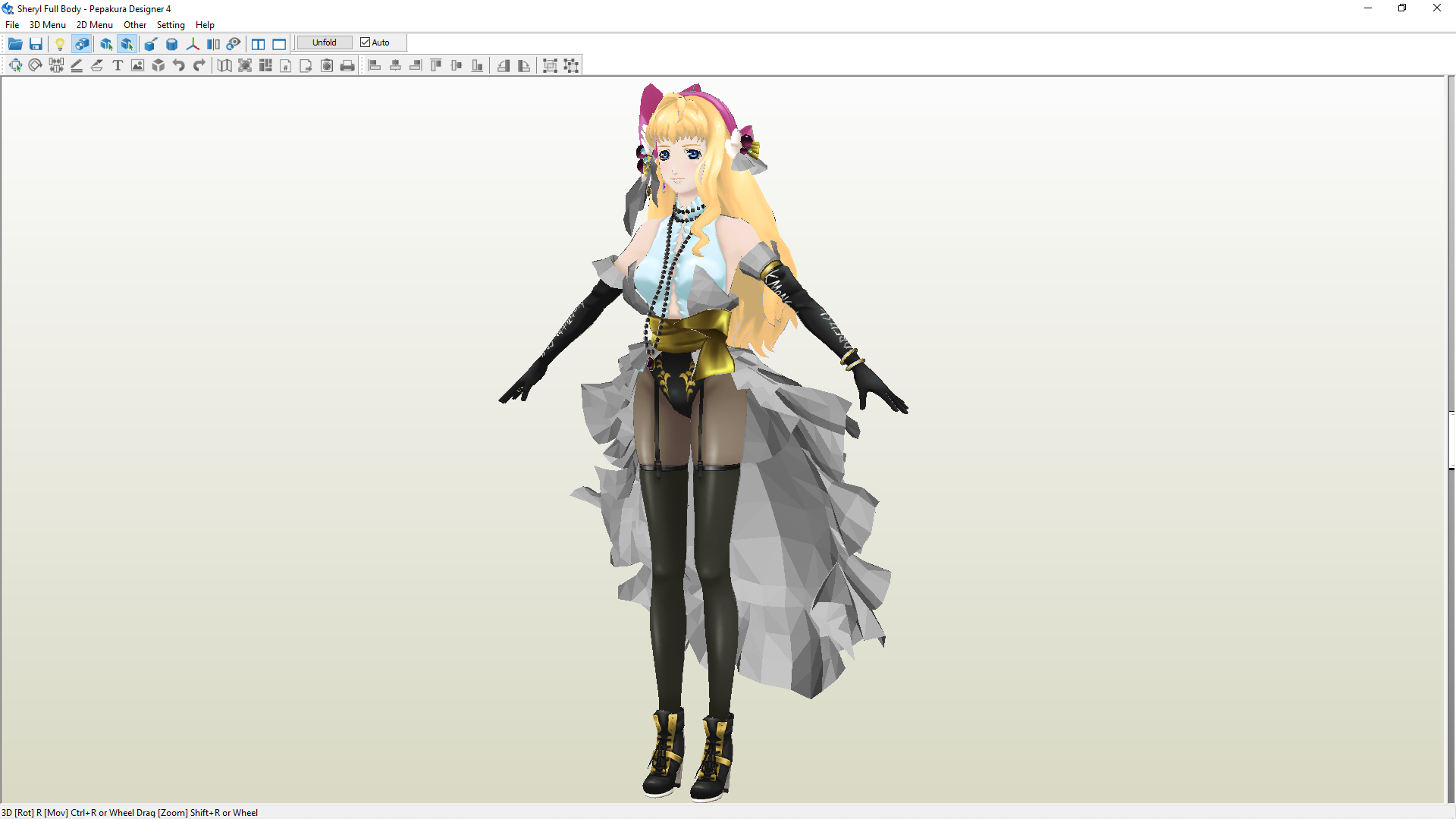Select the first cube-with-cursor toolbar icon
The height and width of the screenshot is (819, 1456).
pyautogui.click(x=106, y=43)
